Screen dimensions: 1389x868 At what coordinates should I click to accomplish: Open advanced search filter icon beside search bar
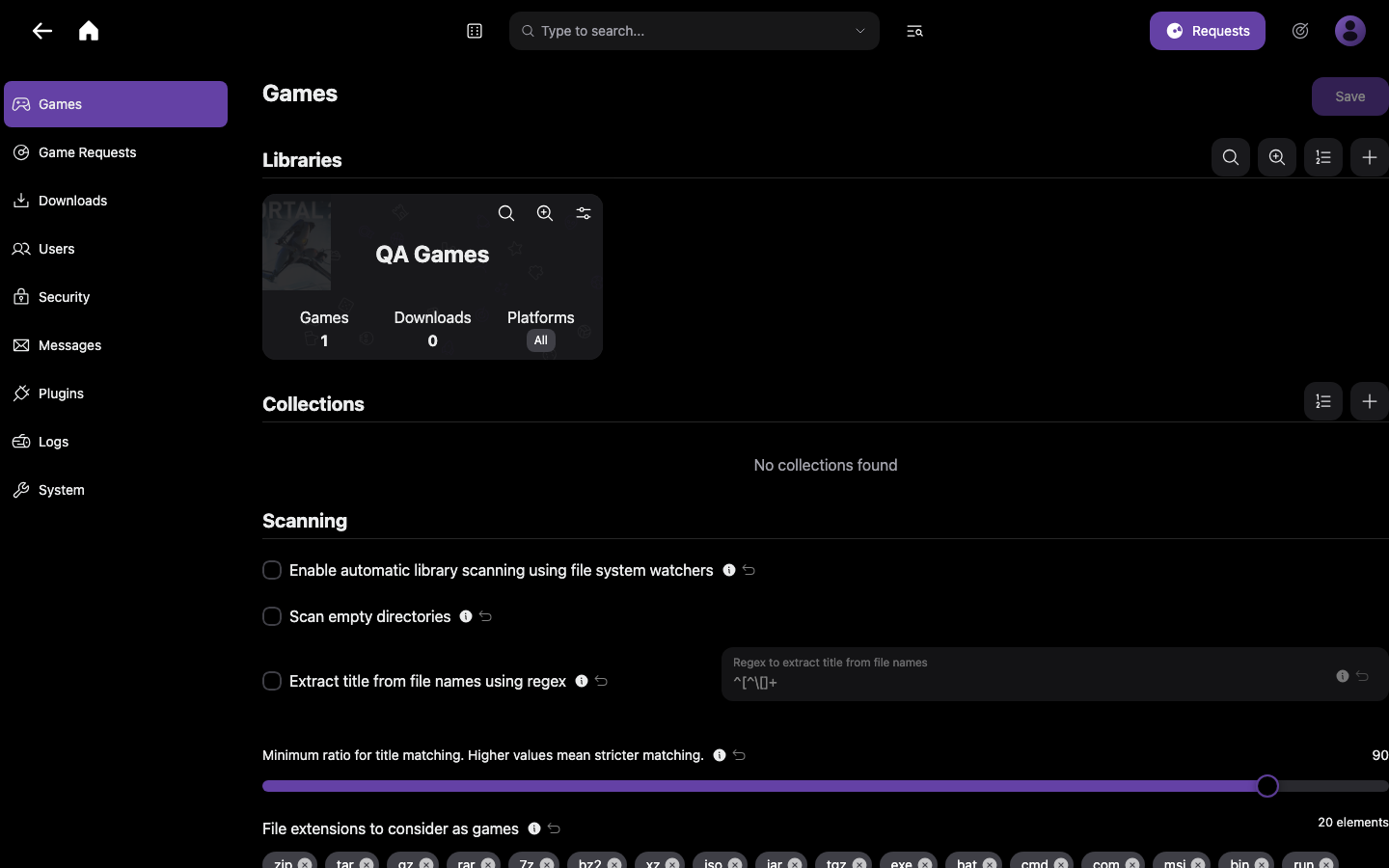tap(914, 31)
